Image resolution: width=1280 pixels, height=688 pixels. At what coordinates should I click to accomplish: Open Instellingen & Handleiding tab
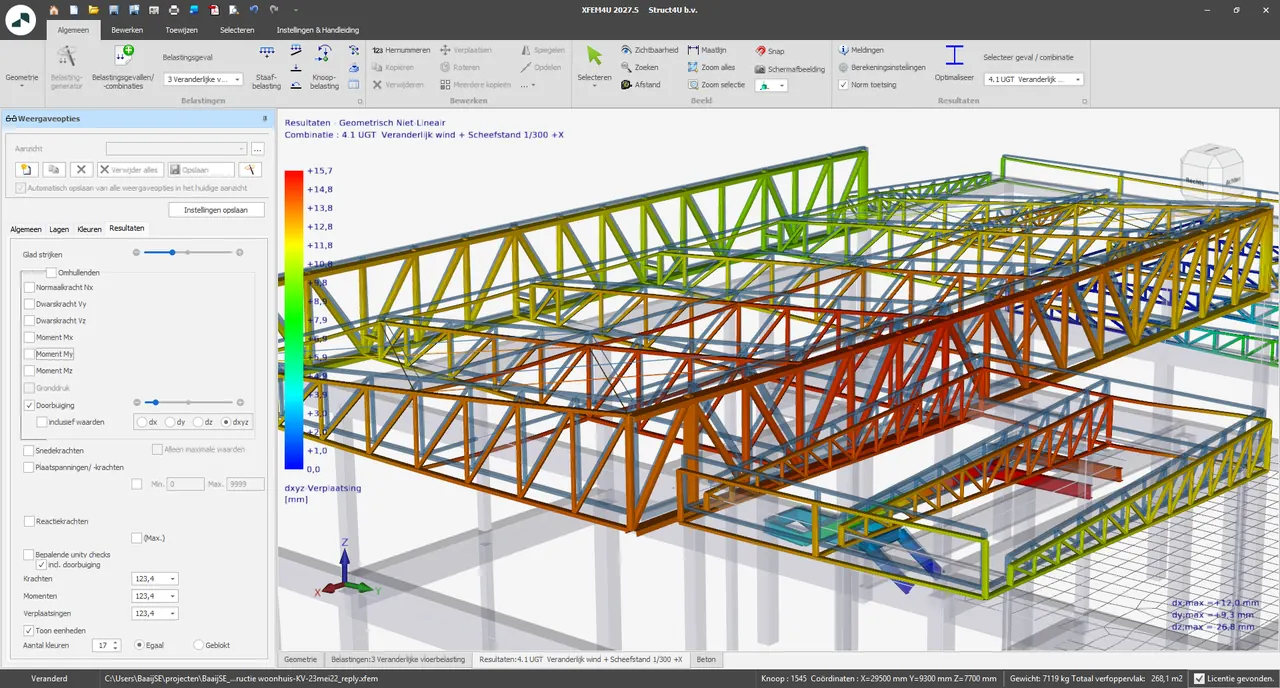pos(317,30)
